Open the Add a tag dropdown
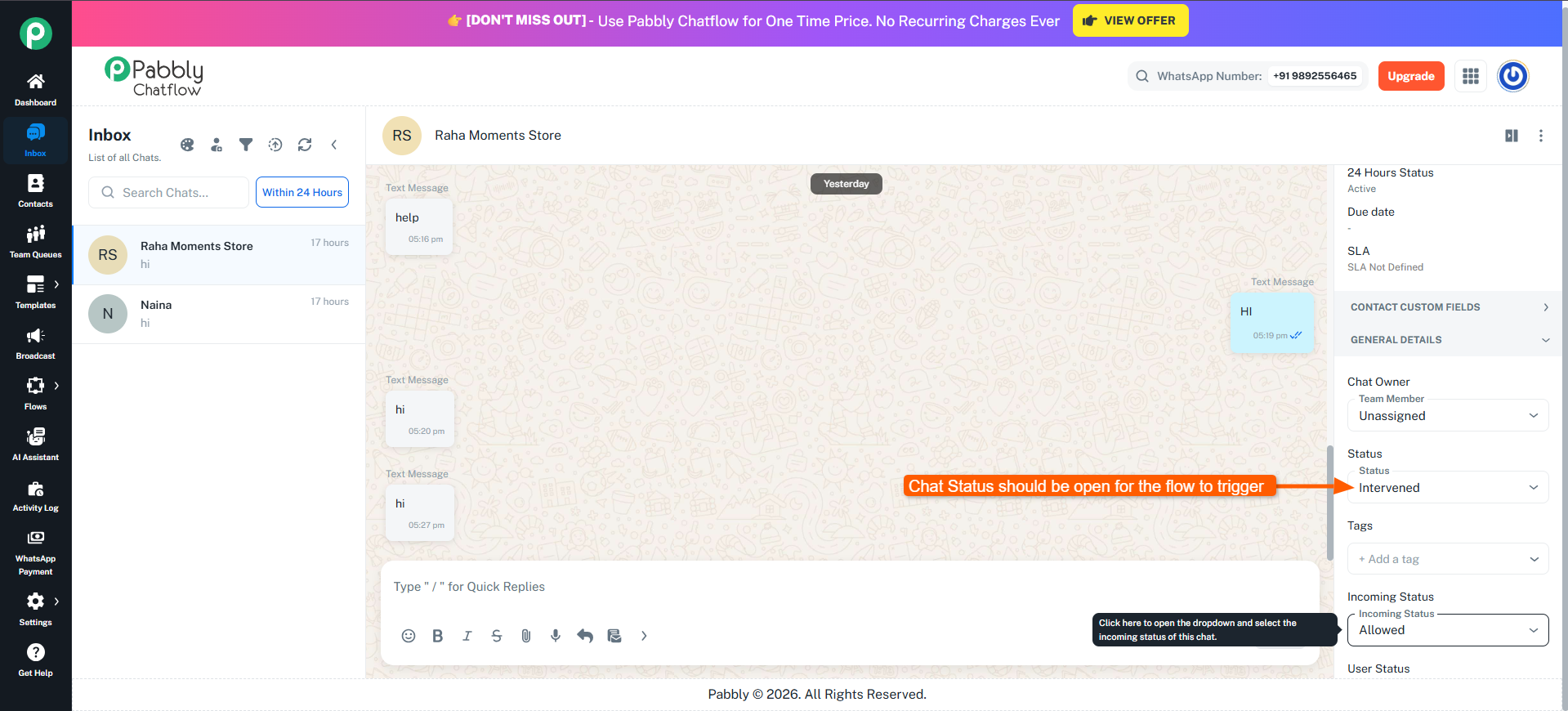This screenshot has height=711, width=1568. pyautogui.click(x=1448, y=559)
